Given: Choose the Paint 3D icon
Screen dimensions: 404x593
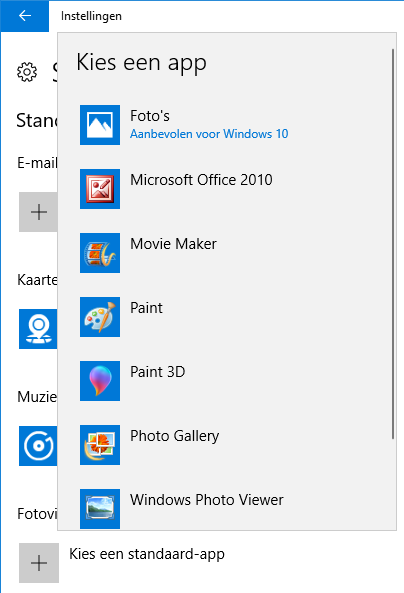Looking at the screenshot, I should point(100,381).
